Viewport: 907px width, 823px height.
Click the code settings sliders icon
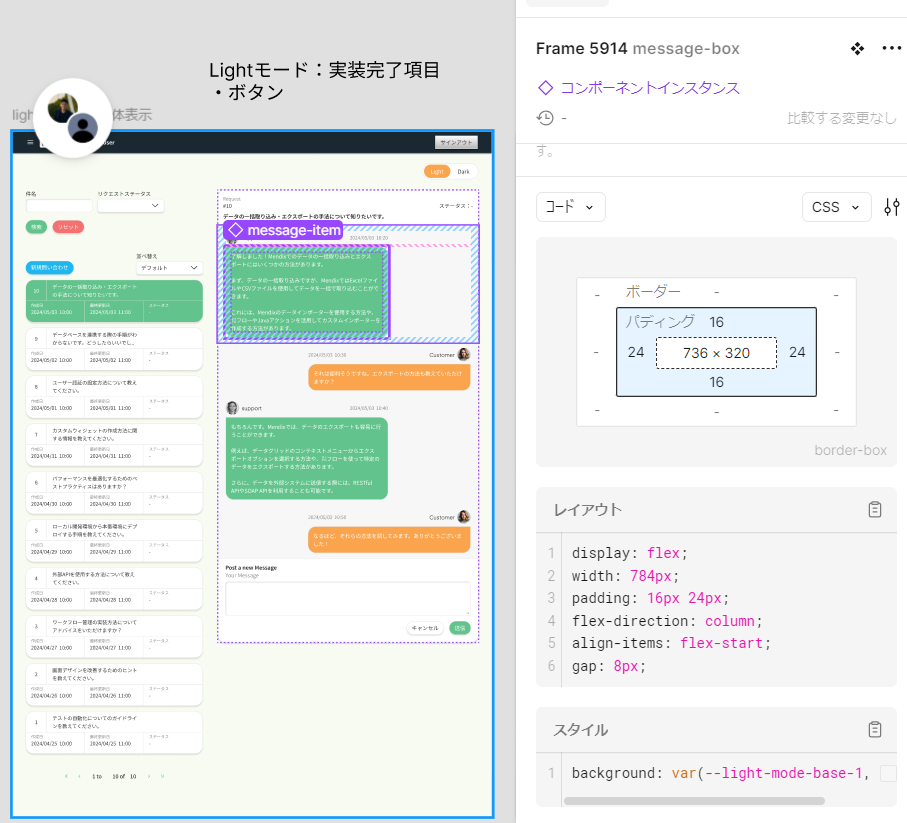[x=891, y=207]
